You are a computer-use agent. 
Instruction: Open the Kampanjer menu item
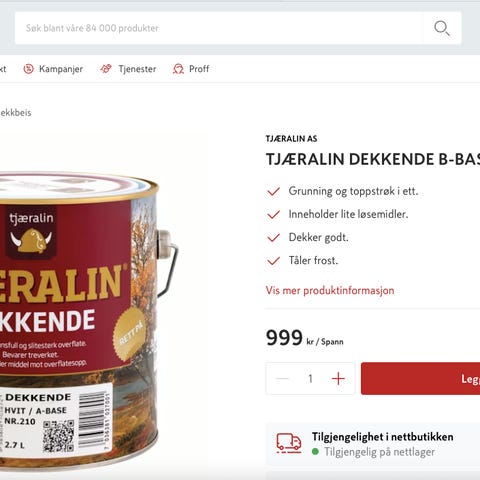coord(53,69)
